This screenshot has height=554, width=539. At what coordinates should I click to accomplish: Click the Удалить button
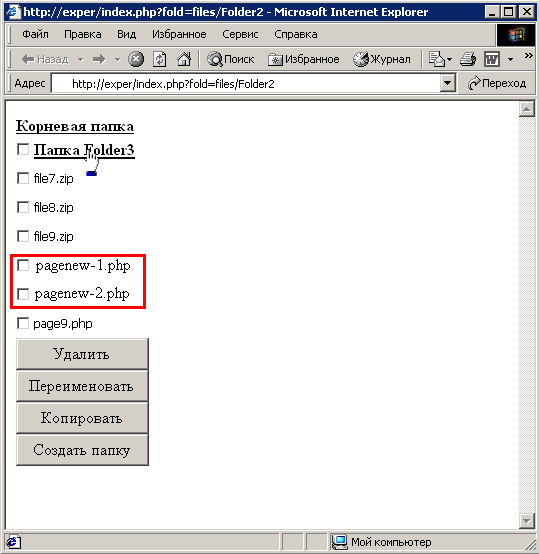click(x=82, y=354)
